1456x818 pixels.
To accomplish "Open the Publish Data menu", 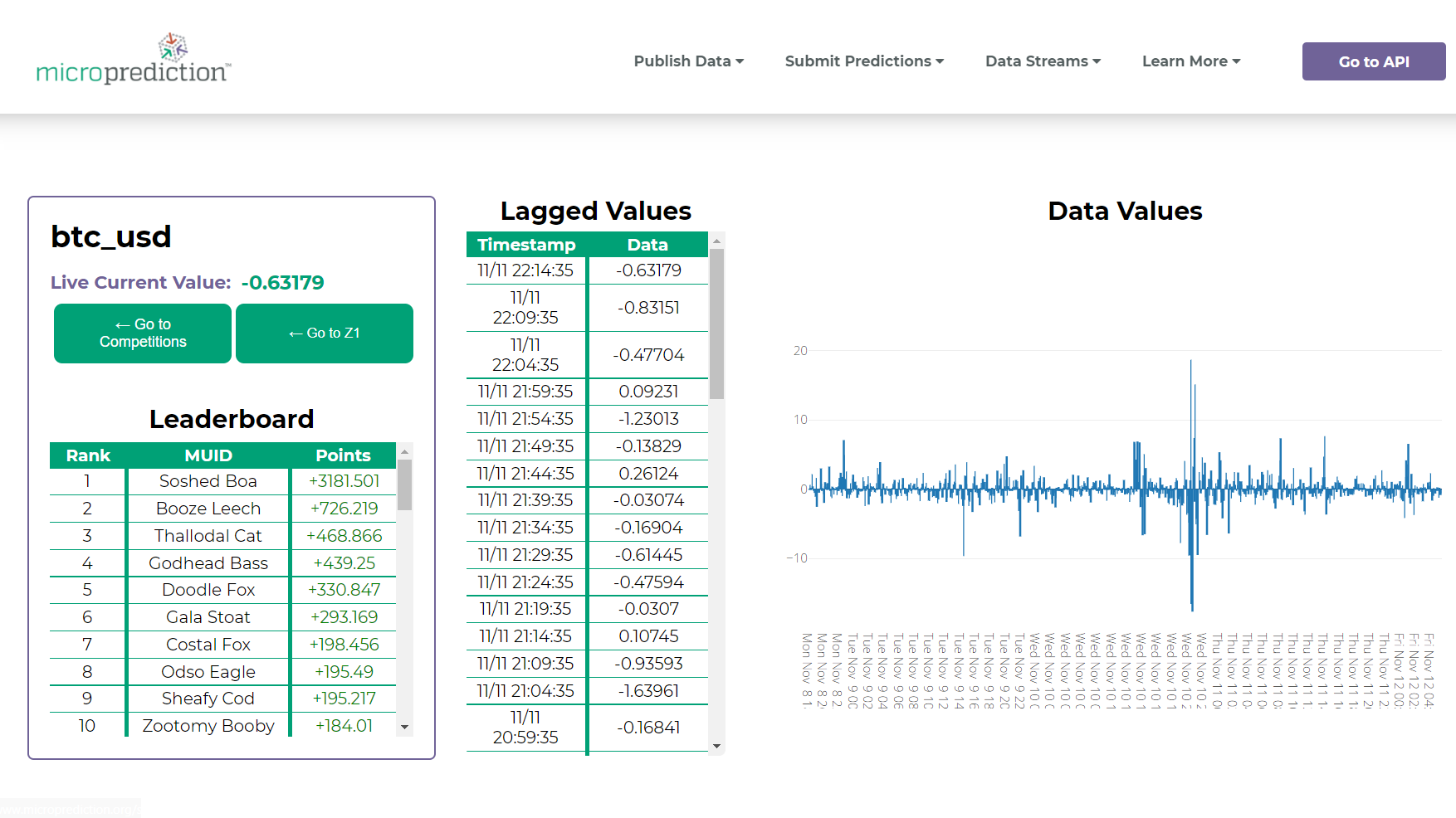I will [x=689, y=61].
